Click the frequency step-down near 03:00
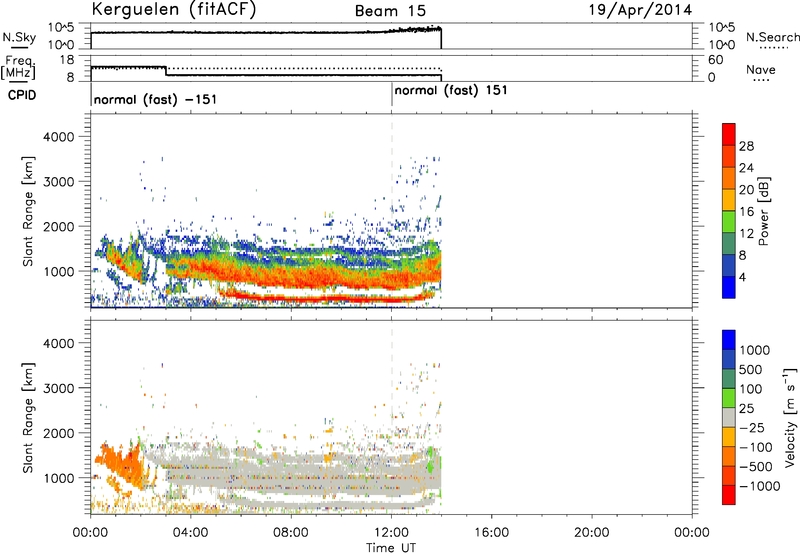The width and height of the screenshot is (800, 554). point(166,71)
